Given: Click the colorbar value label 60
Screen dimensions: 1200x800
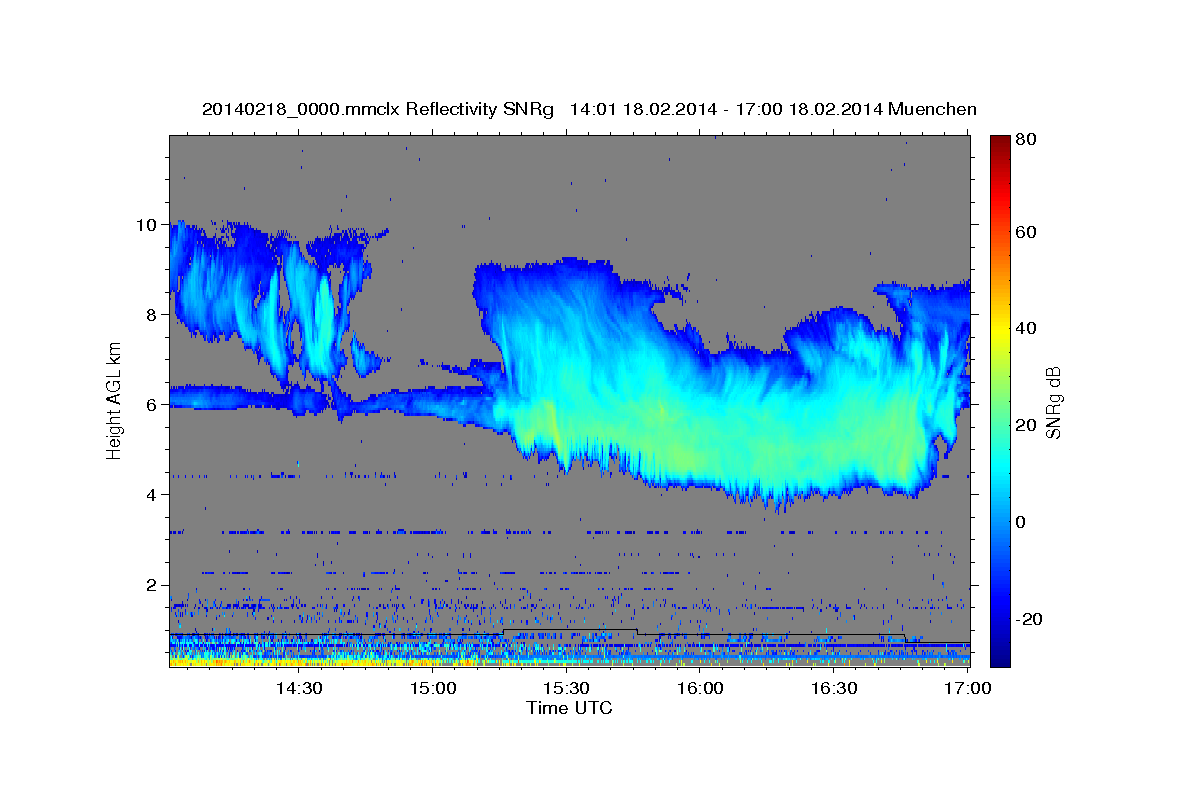Looking at the screenshot, I should 1025,232.
